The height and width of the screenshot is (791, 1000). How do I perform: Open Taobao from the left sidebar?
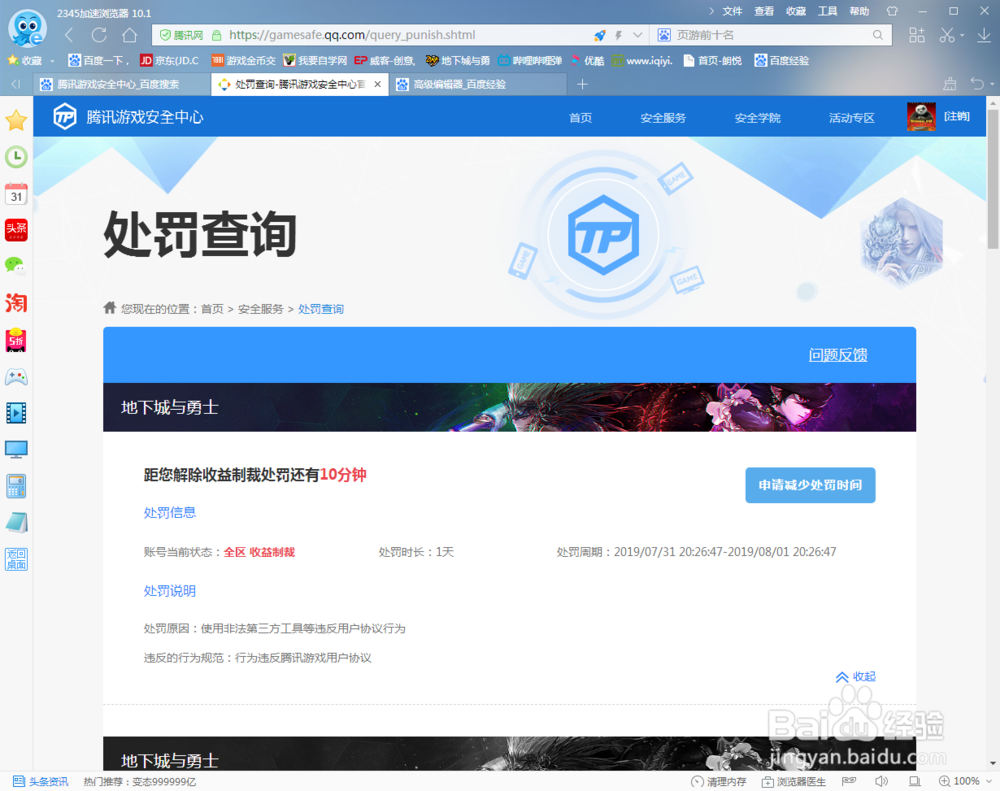click(16, 302)
